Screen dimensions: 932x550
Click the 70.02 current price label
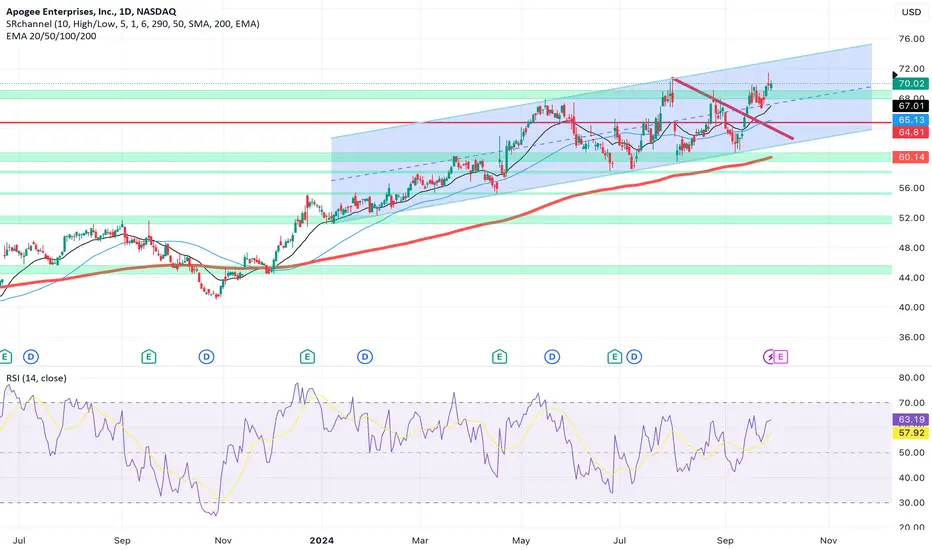911,84
